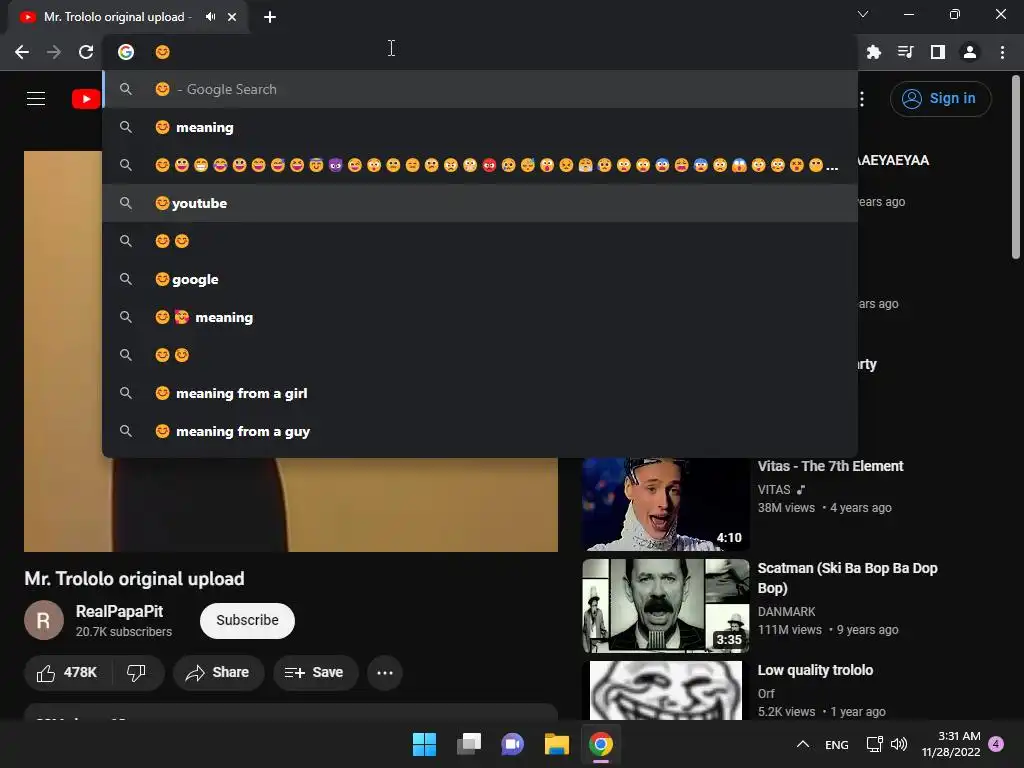The image size is (1024, 768).
Task: Select the emoji 'youtube' suggestion
Action: (x=480, y=203)
